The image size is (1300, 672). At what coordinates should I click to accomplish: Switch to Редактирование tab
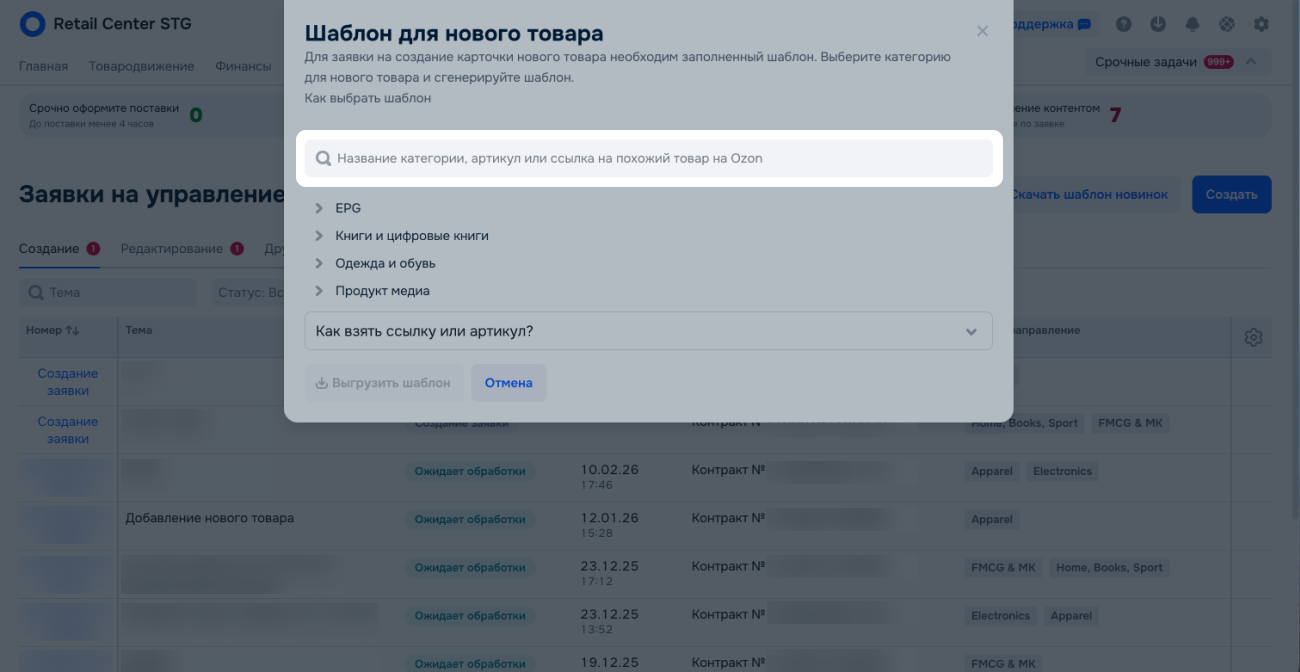173,249
